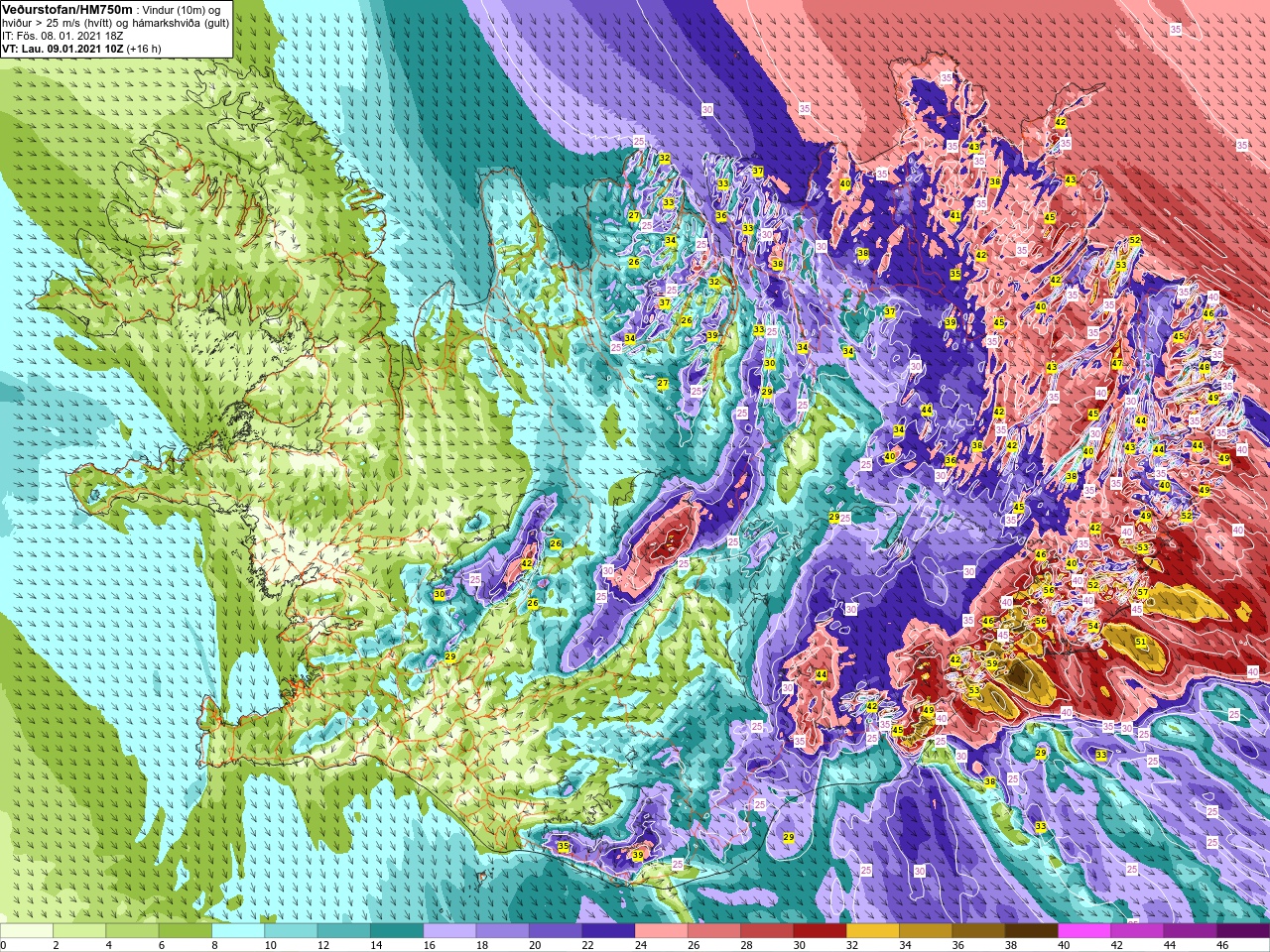Viewport: 1270px width, 952px height.
Task: Click the legend scale tick label 0
Action: [x=4, y=945]
